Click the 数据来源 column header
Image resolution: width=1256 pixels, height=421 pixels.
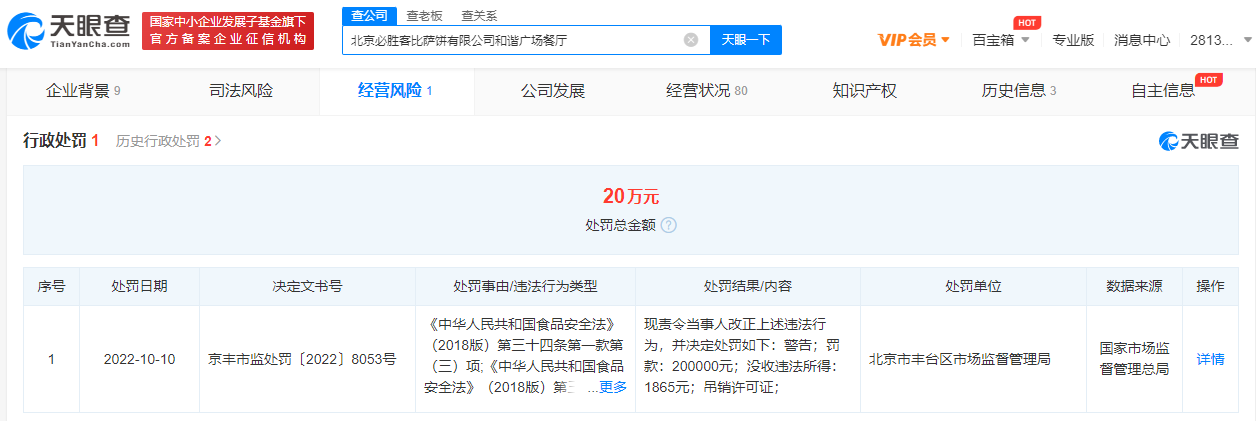coord(1134,286)
